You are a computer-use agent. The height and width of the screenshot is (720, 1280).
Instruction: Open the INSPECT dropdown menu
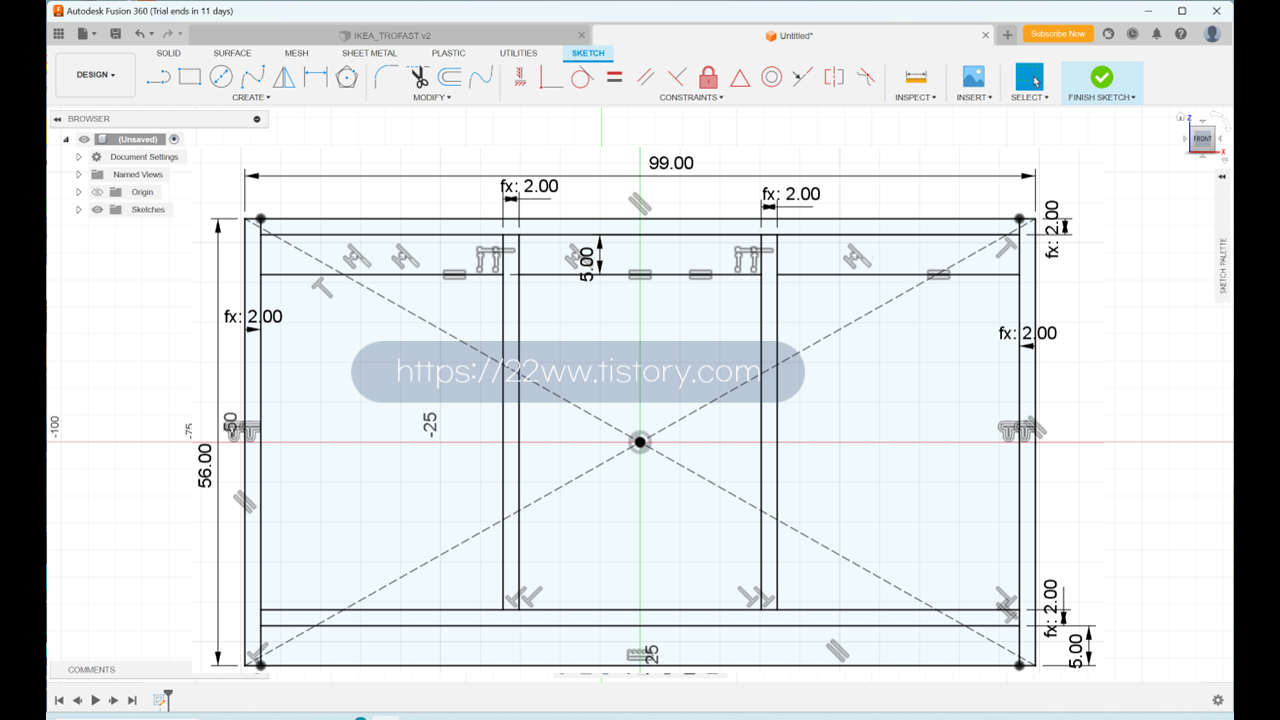pyautogui.click(x=915, y=98)
